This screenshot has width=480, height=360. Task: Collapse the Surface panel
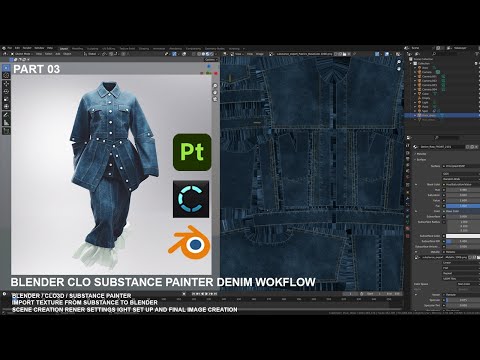[421, 159]
